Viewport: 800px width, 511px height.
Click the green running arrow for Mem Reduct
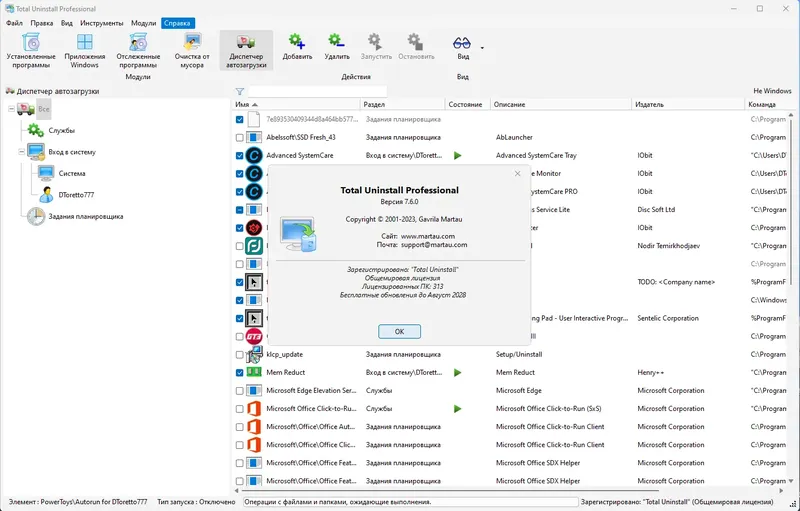458,373
